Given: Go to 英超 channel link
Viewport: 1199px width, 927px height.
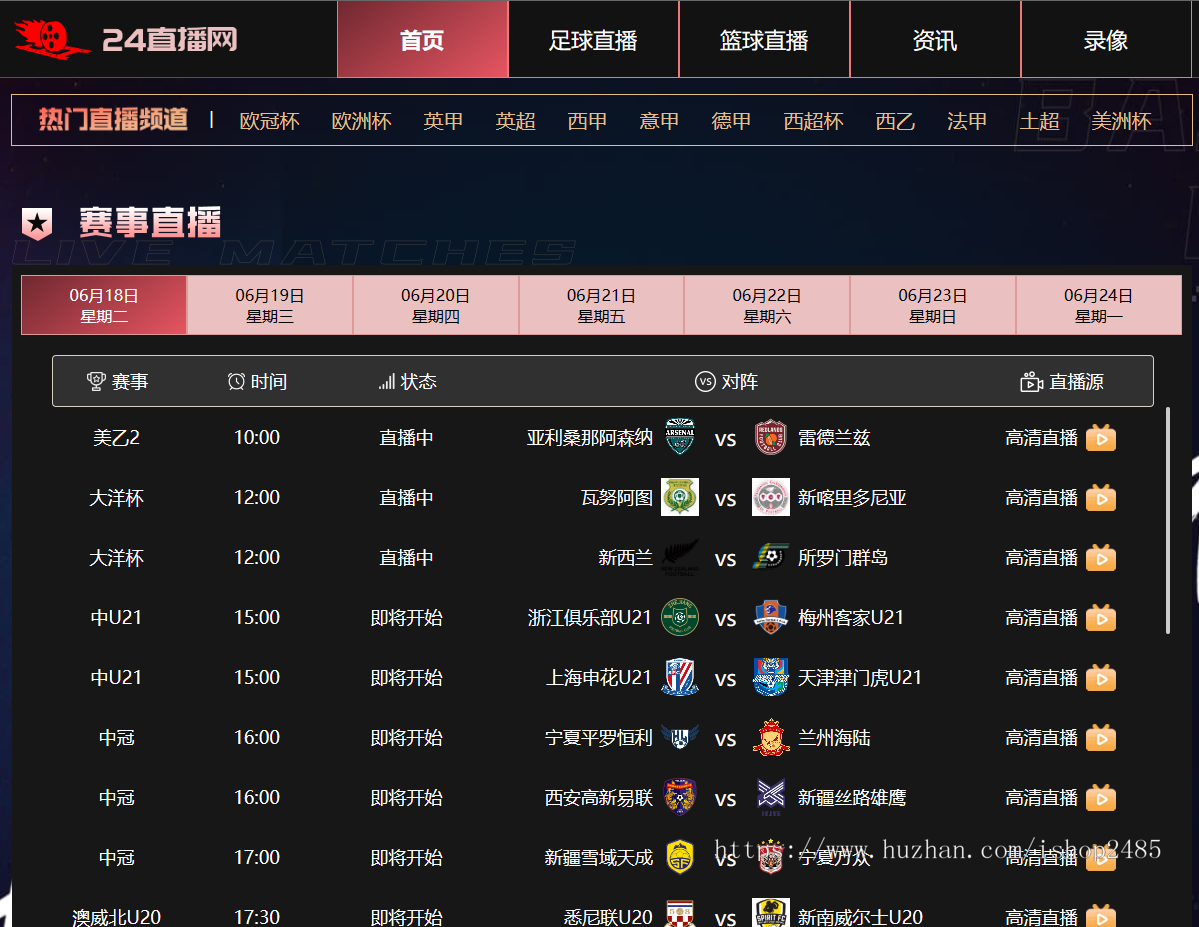Looking at the screenshot, I should 515,121.
